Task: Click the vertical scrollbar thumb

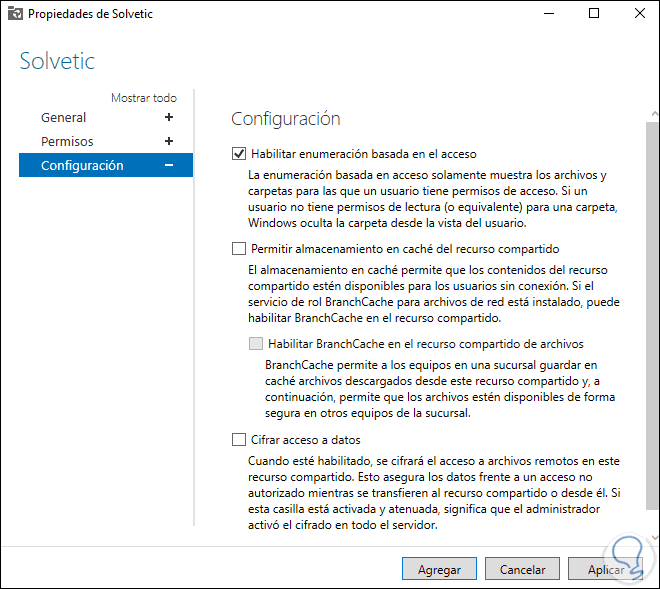Action: click(652, 316)
